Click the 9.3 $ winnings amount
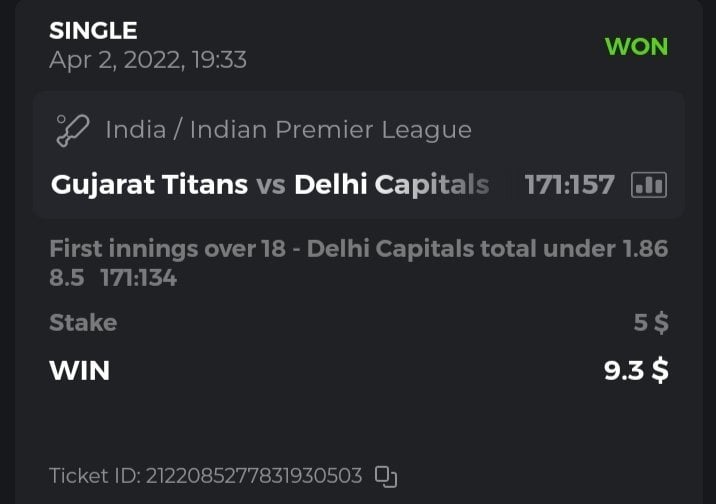 coord(636,370)
